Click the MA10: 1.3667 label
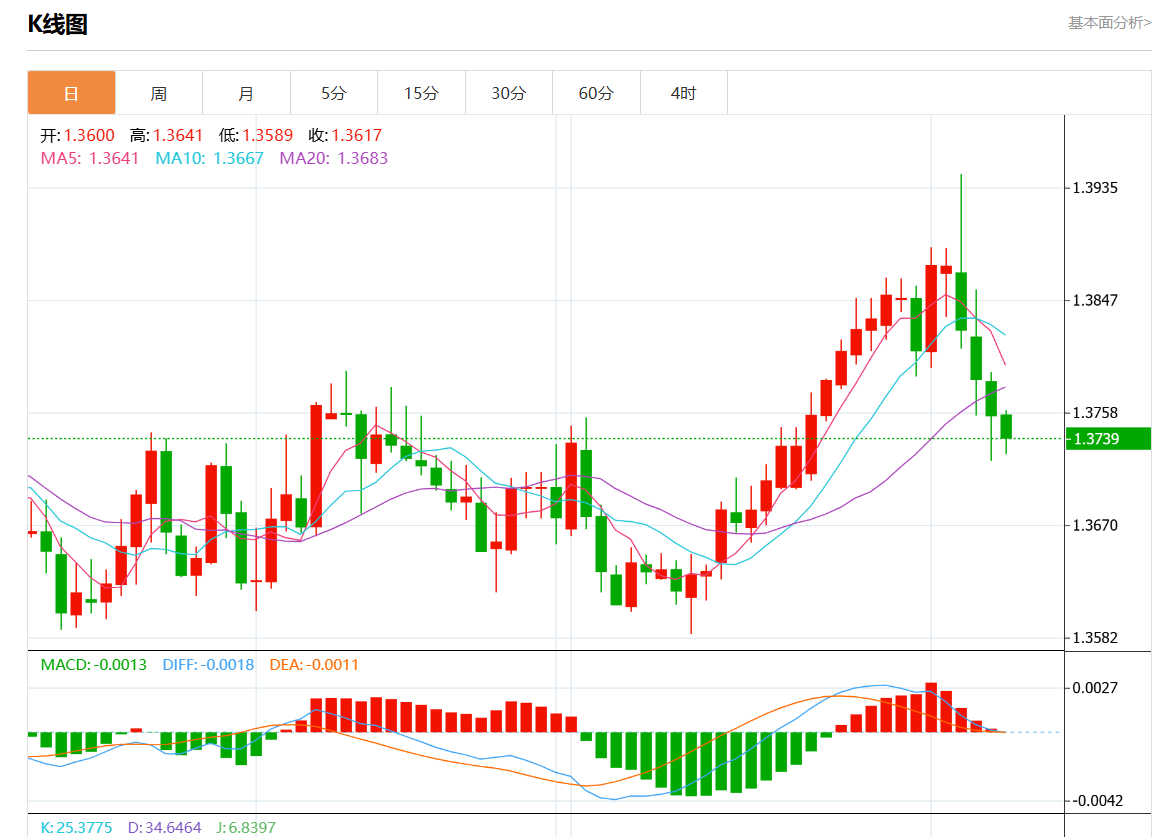This screenshot has width=1176, height=837. [x=210, y=158]
